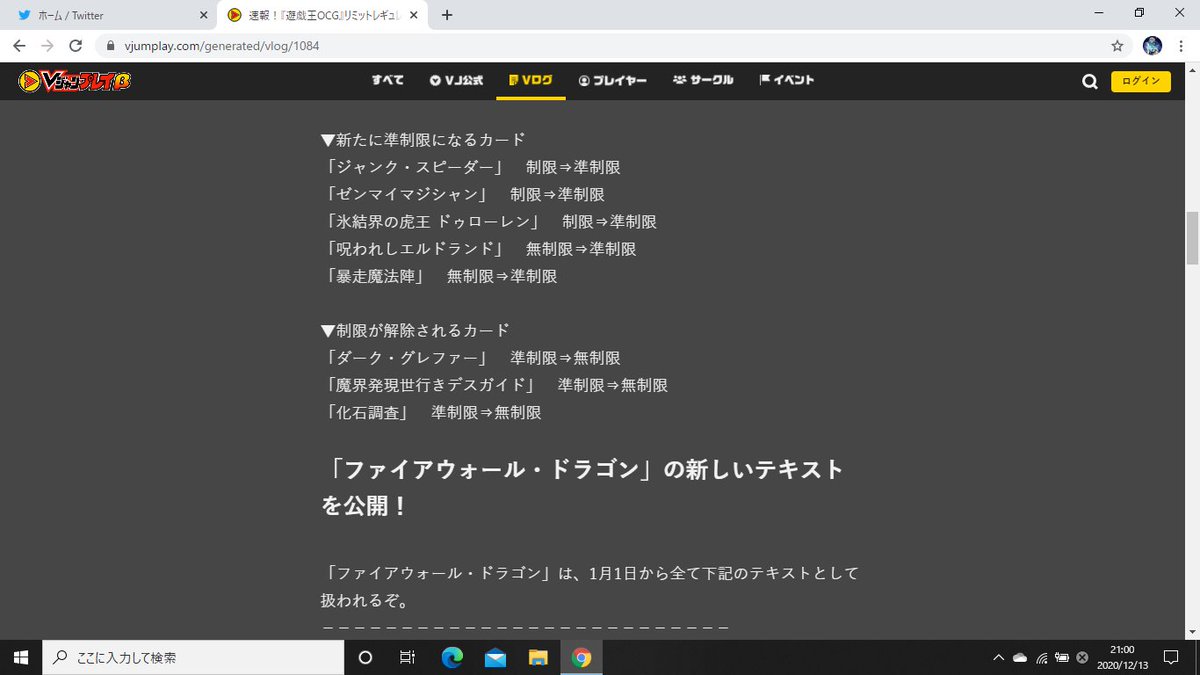Open the VJ公式 section
The width and height of the screenshot is (1200, 675).
pyautogui.click(x=457, y=80)
